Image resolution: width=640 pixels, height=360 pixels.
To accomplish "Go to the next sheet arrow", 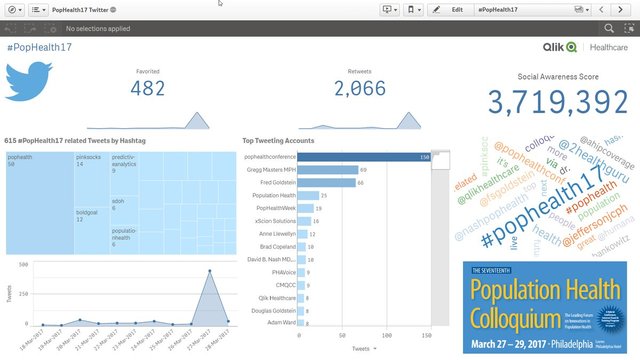I will point(620,9).
